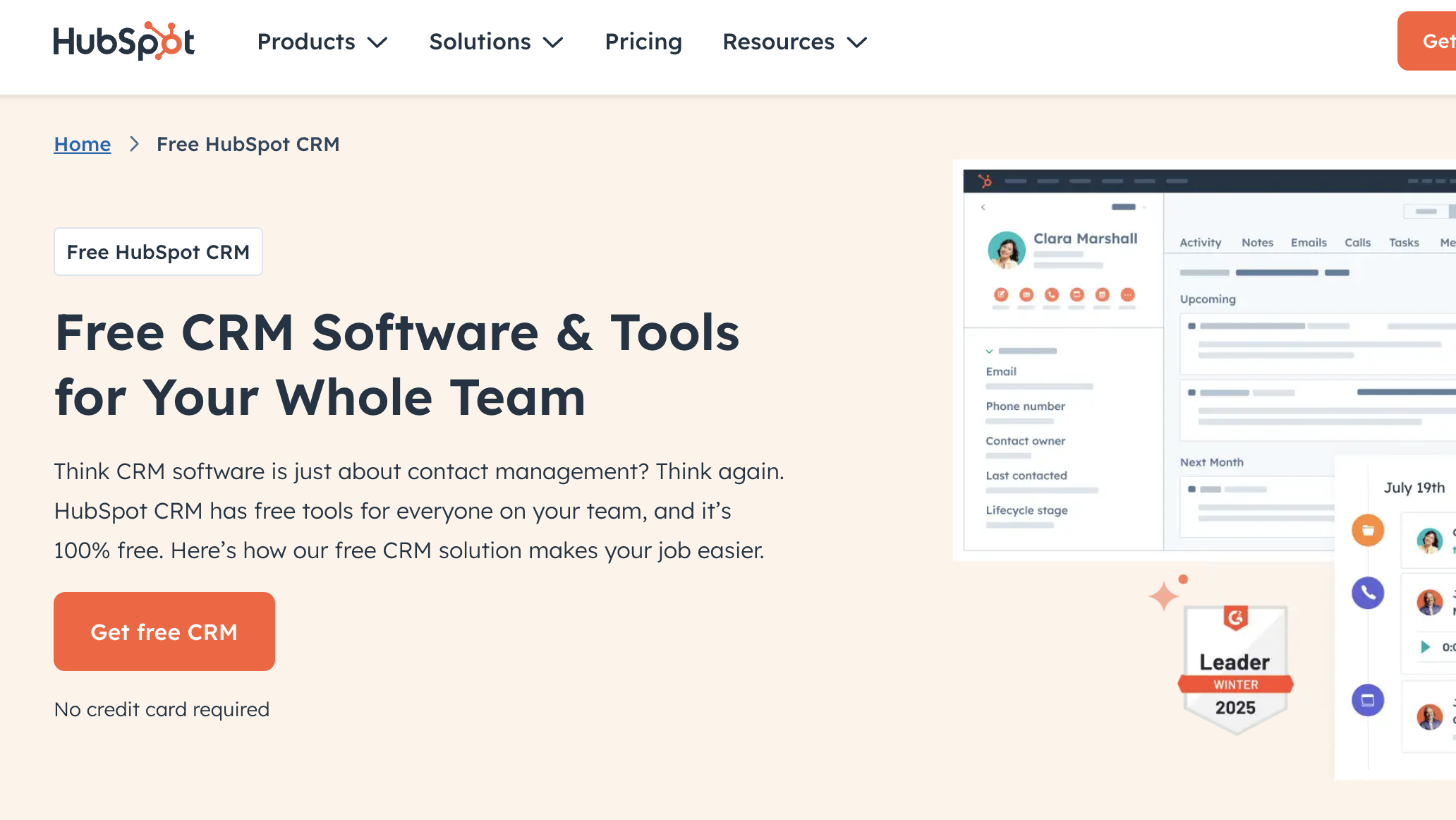
Task: Click the back arrow in the contact panel
Action: (983, 207)
